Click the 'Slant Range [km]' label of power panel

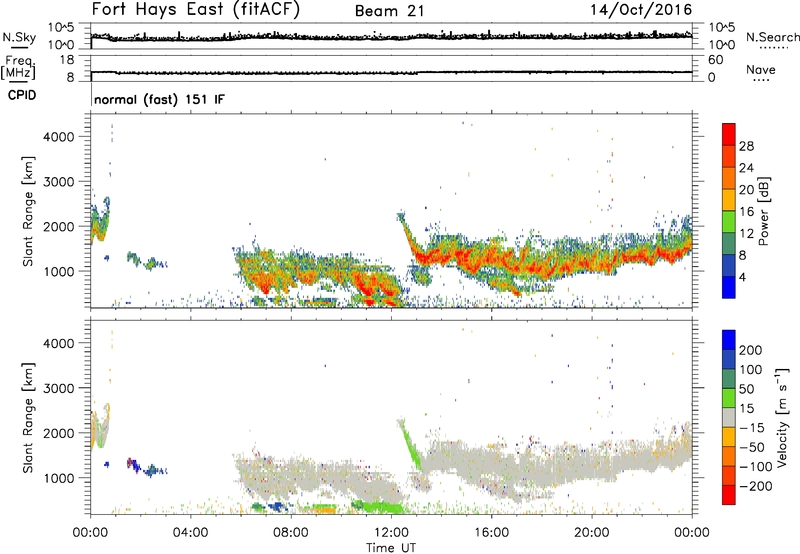coord(28,211)
